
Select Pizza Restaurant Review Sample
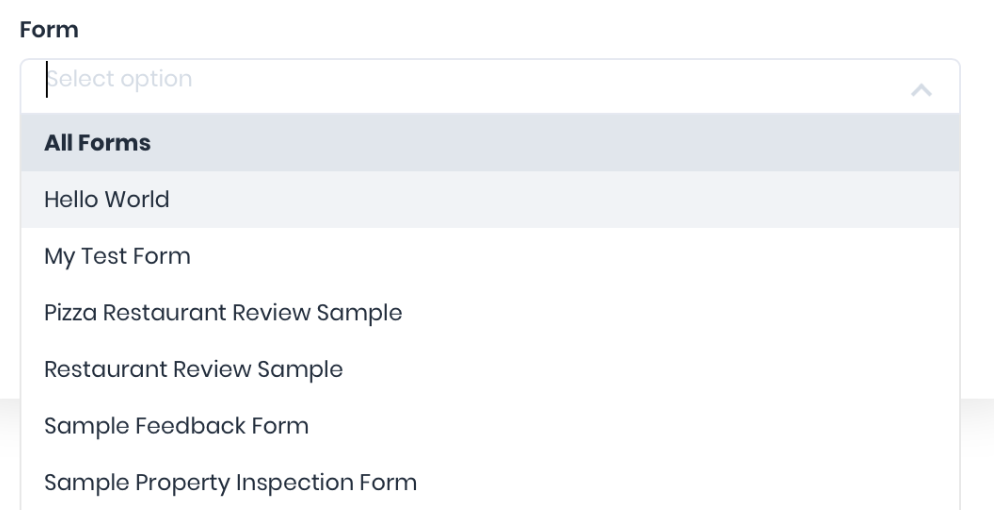tap(223, 313)
